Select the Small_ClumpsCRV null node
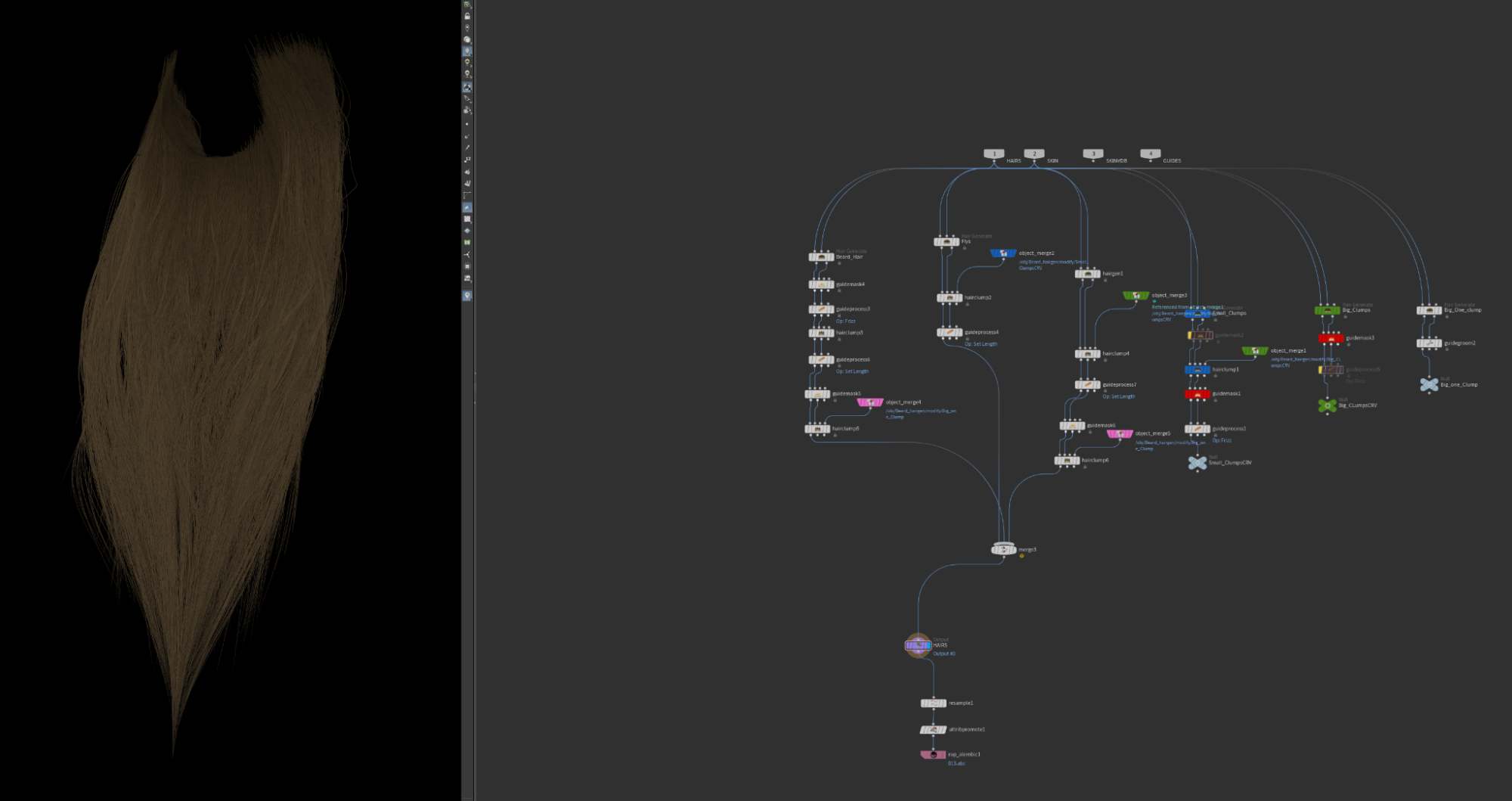Viewport: 1512px width, 801px height. click(1198, 463)
